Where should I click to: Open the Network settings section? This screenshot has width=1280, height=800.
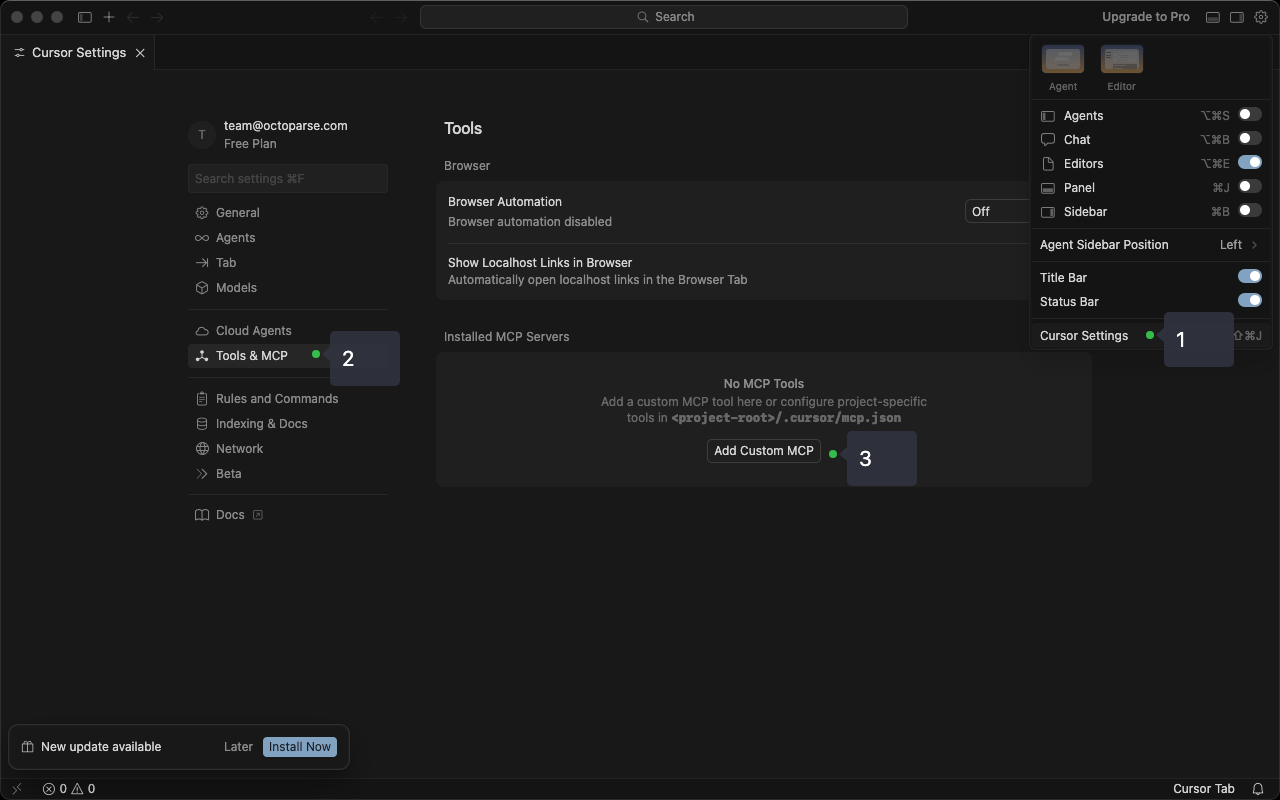[288, 449]
